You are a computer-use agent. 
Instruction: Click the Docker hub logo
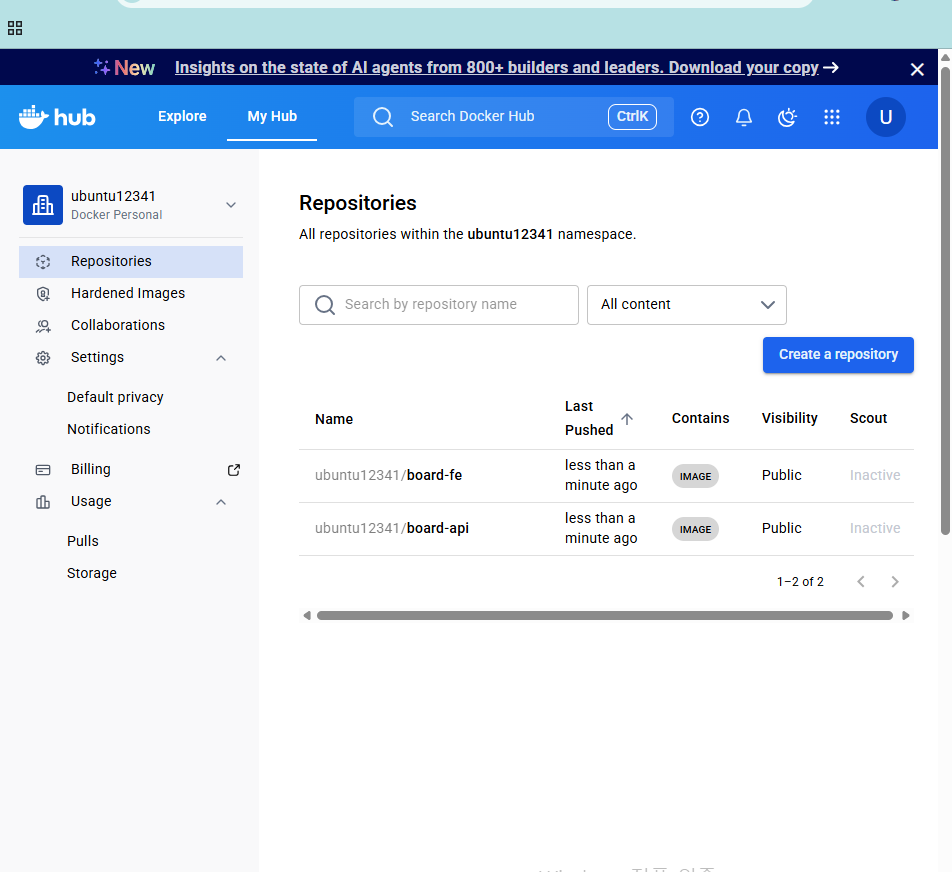pos(57,117)
